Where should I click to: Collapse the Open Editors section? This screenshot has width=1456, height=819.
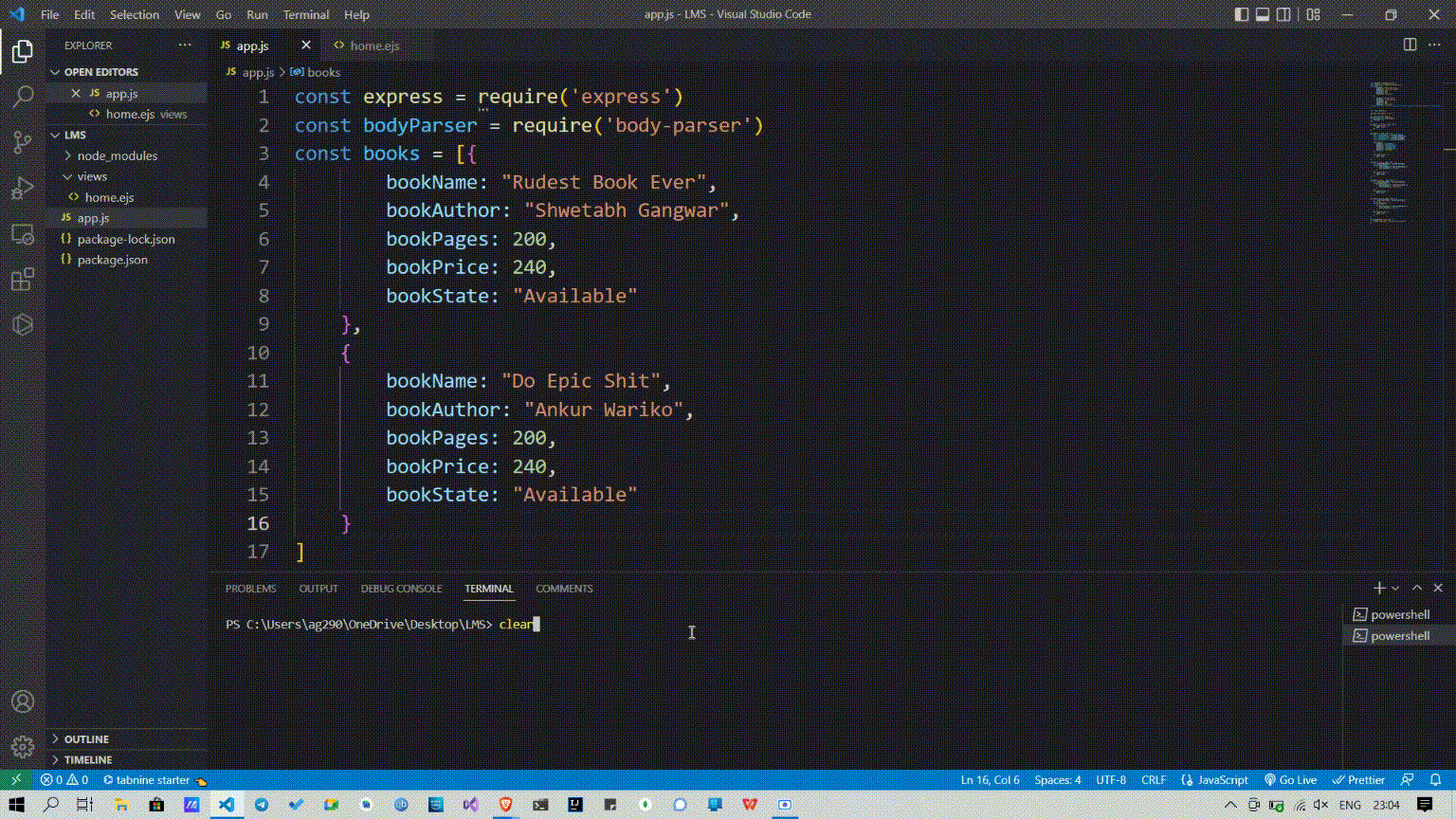126,72
